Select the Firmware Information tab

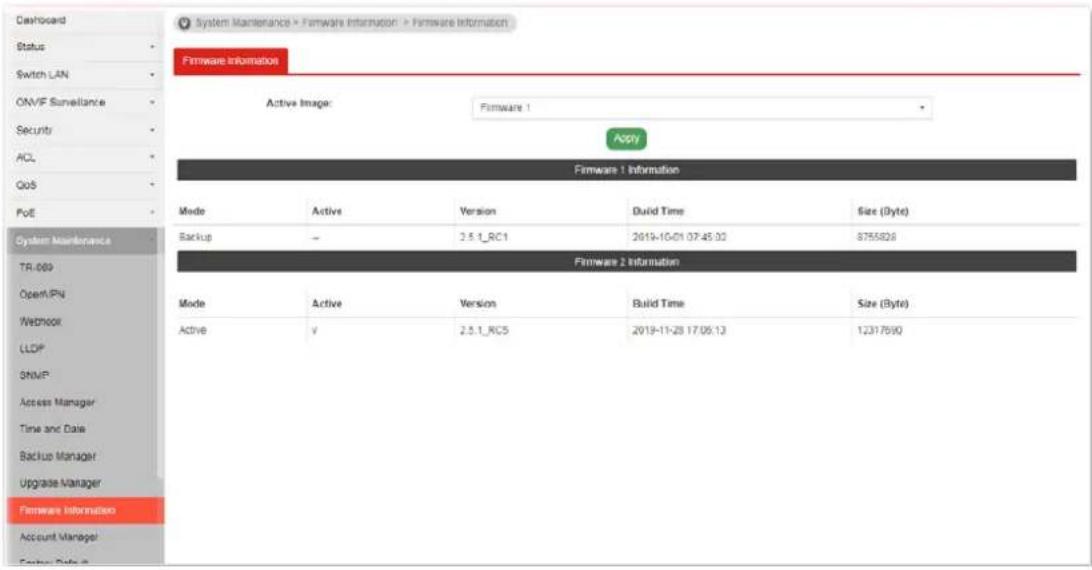pos(231,61)
